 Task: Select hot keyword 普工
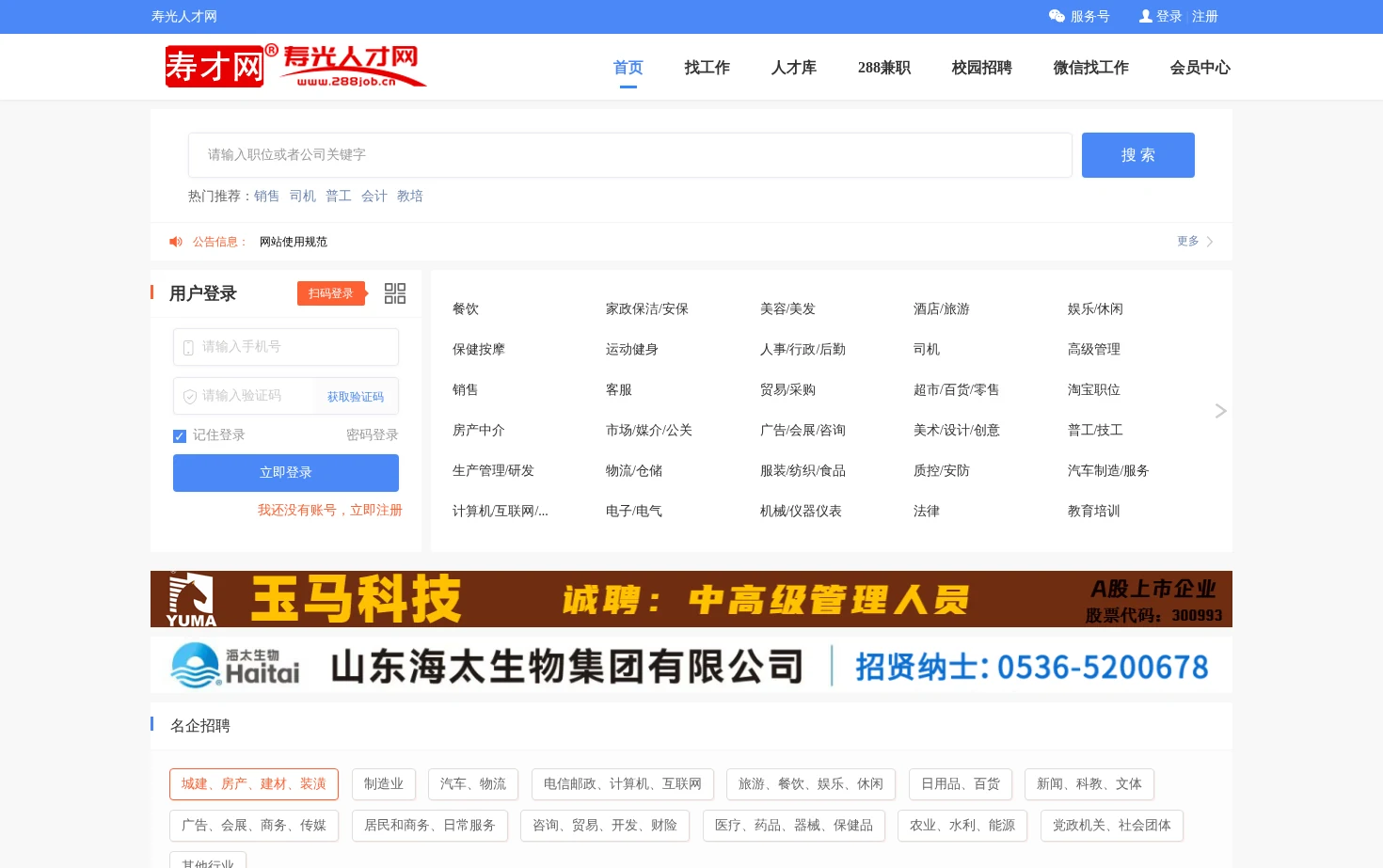pyautogui.click(x=338, y=196)
